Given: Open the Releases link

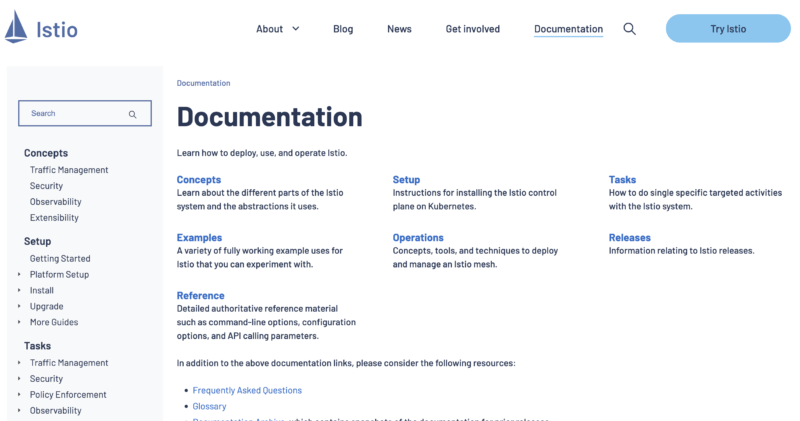Looking at the screenshot, I should (x=630, y=238).
